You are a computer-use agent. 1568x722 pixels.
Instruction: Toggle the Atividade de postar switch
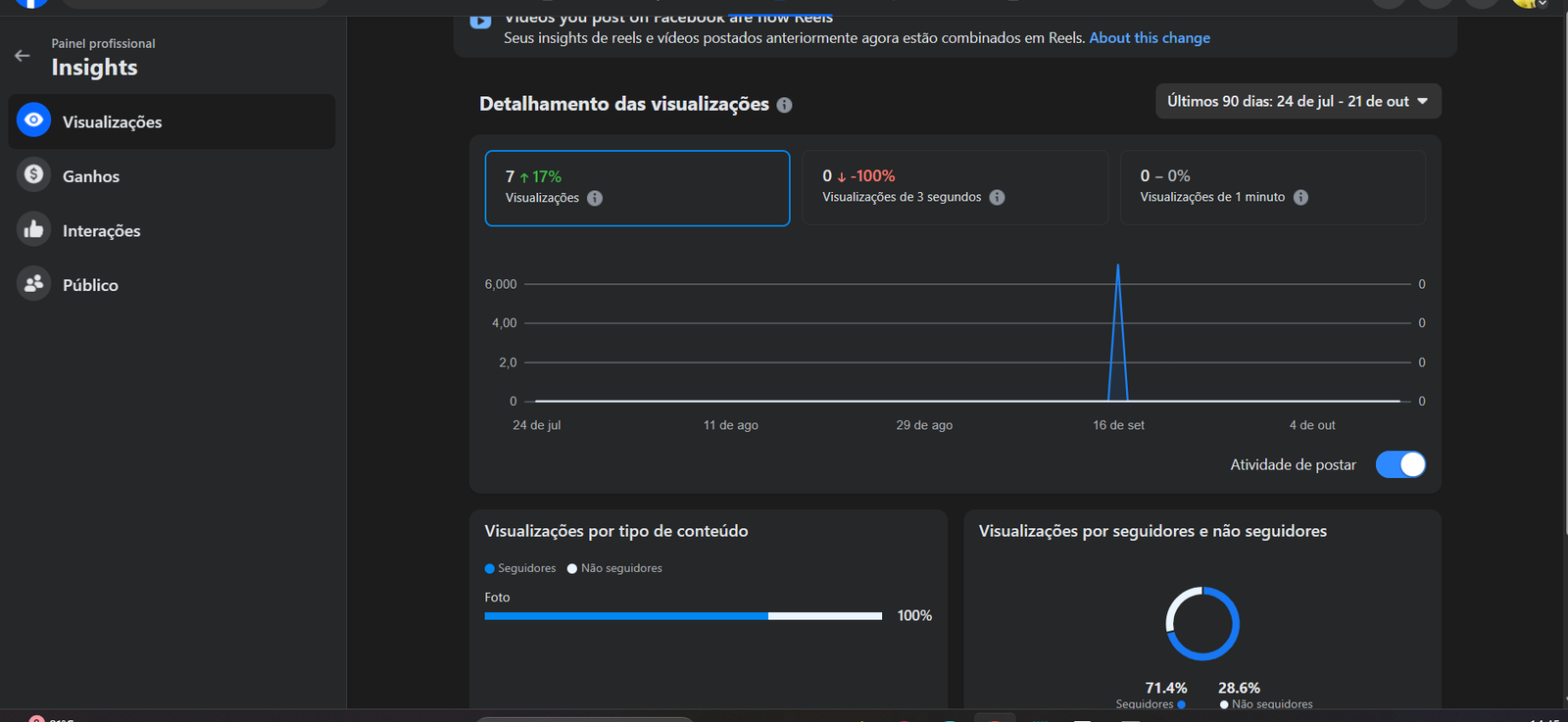tap(1400, 464)
